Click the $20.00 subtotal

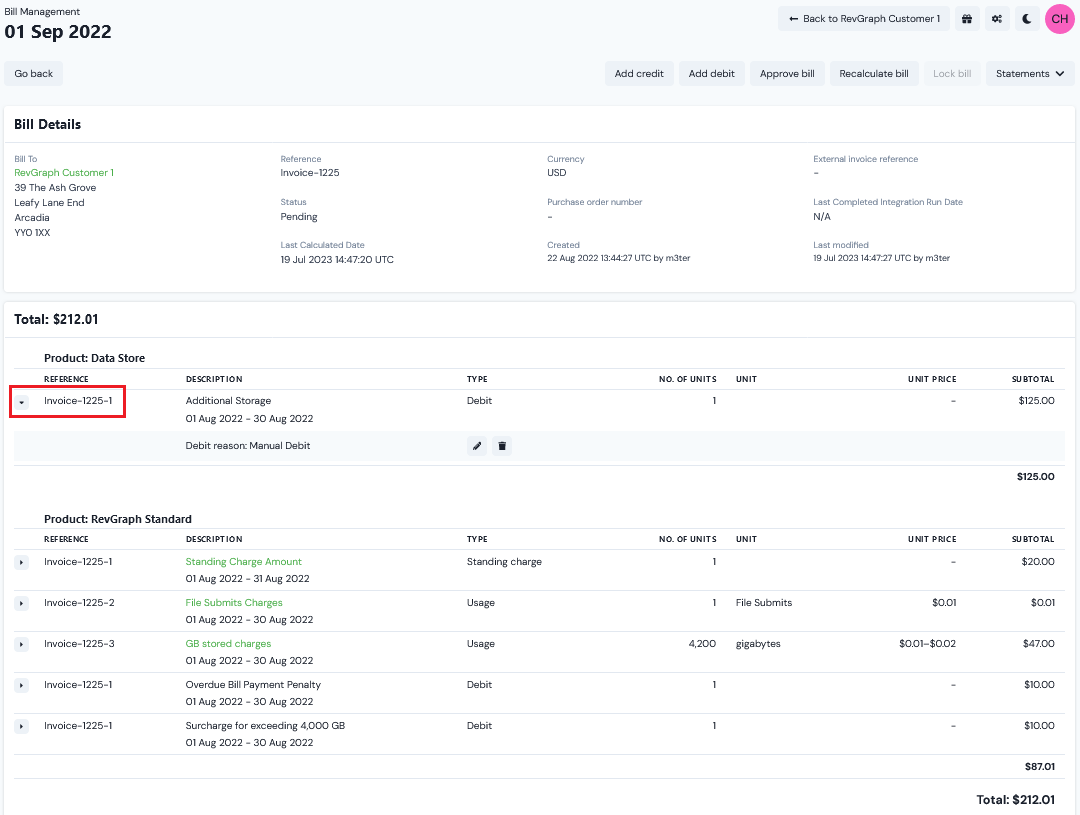(1038, 561)
